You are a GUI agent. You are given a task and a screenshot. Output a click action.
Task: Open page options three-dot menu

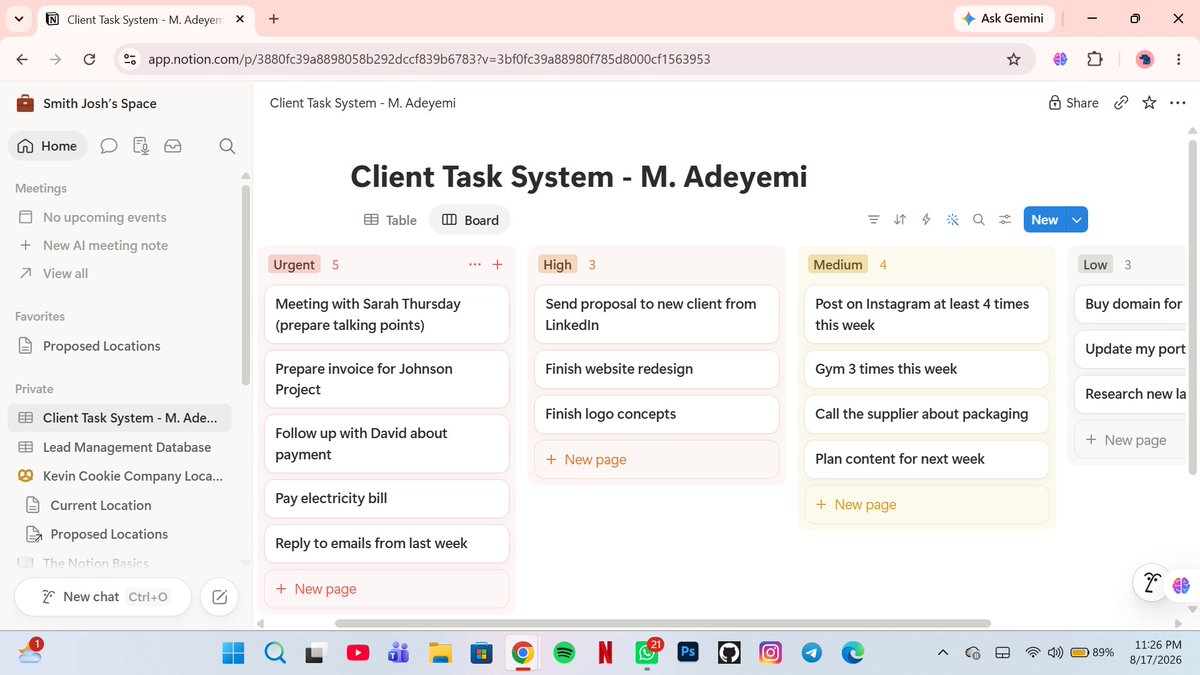click(x=1177, y=103)
